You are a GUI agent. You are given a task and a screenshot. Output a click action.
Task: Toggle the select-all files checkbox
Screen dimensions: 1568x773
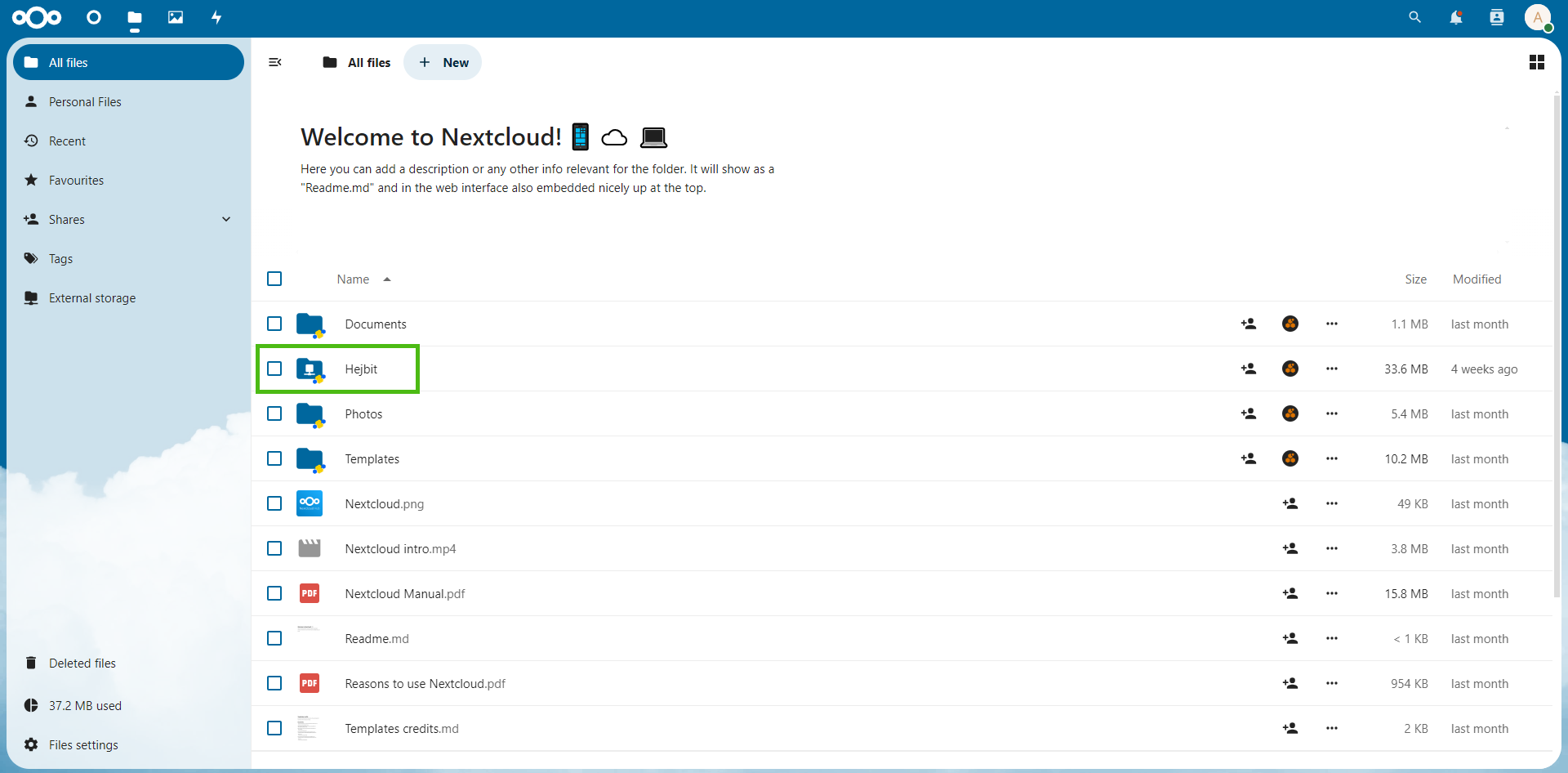(x=274, y=279)
